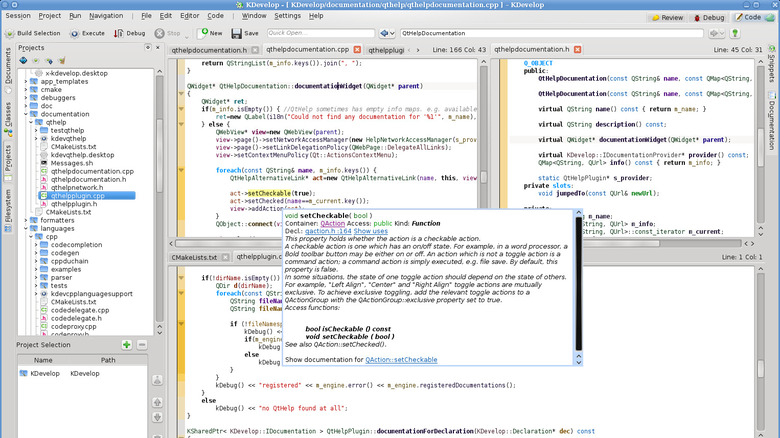Image resolution: width=780 pixels, height=438 pixels.
Task: Open the Settings menu
Action: (x=287, y=16)
